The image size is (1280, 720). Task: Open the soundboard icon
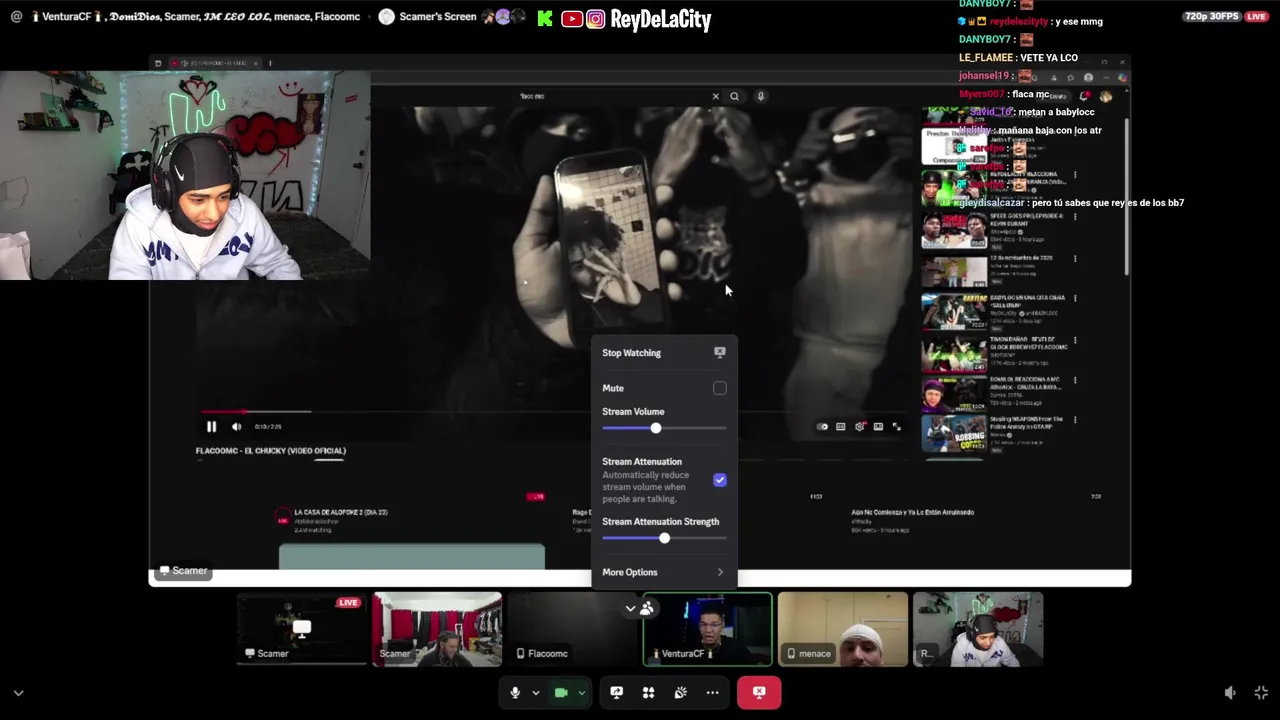coord(681,692)
